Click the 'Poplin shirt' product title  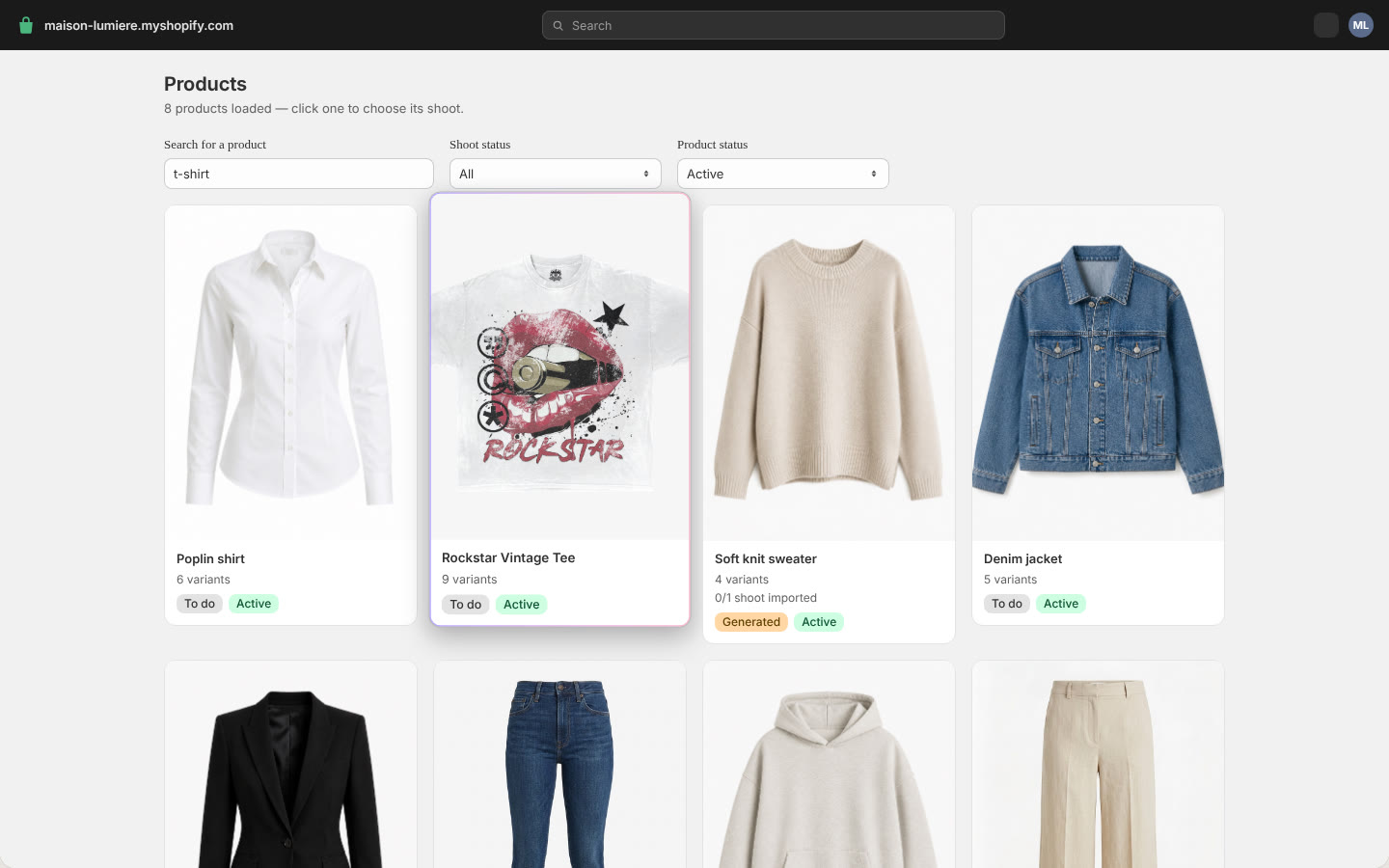[x=210, y=558]
